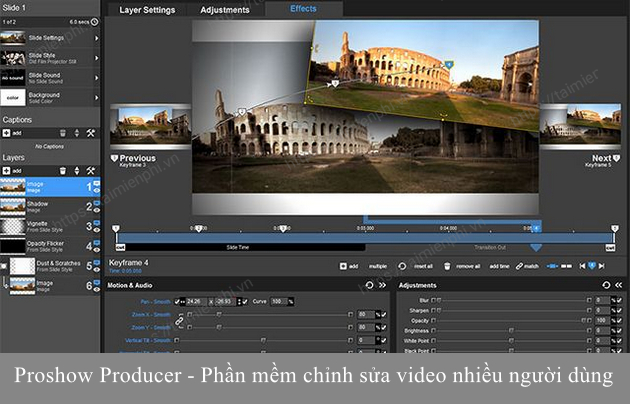Toggle the Zoom X checkbox after percent

pyautogui.click(x=384, y=315)
